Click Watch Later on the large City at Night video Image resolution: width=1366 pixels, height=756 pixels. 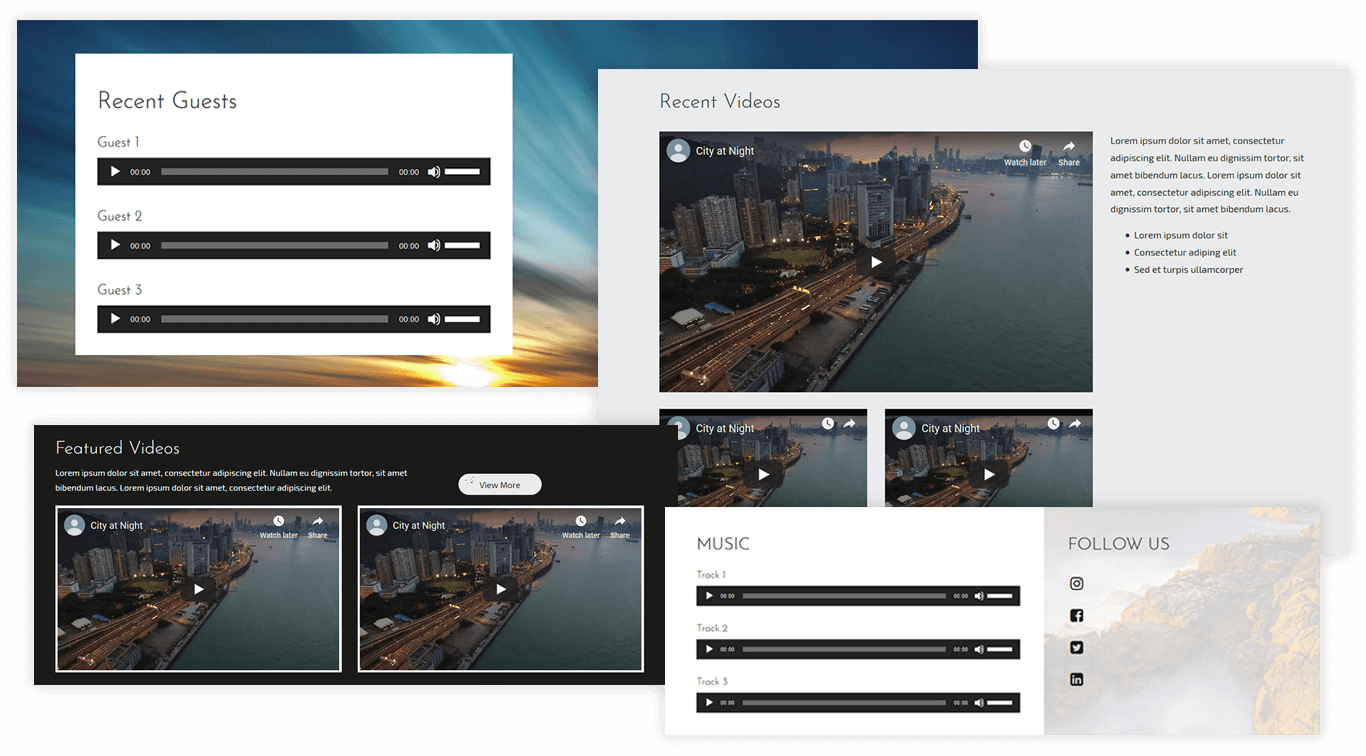pyautogui.click(x=1025, y=145)
